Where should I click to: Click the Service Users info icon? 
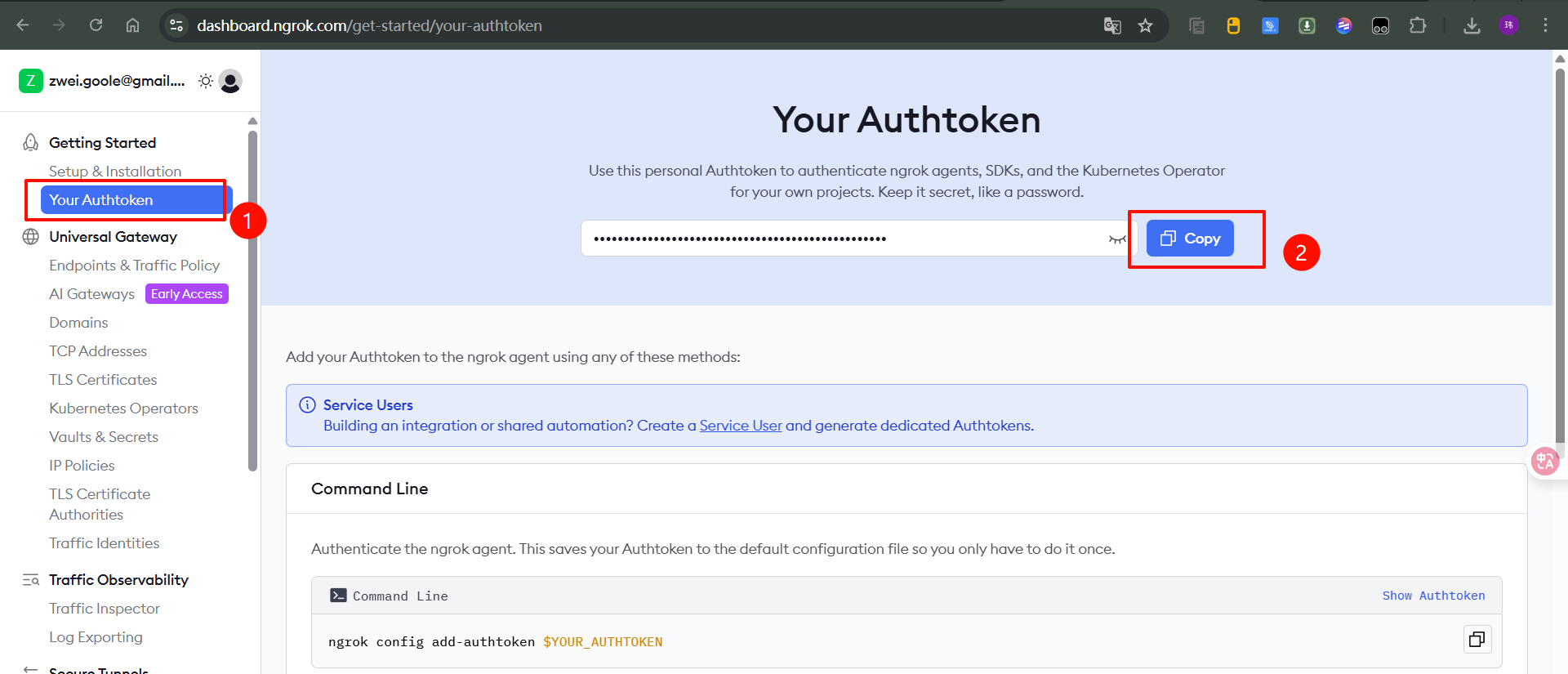307,405
